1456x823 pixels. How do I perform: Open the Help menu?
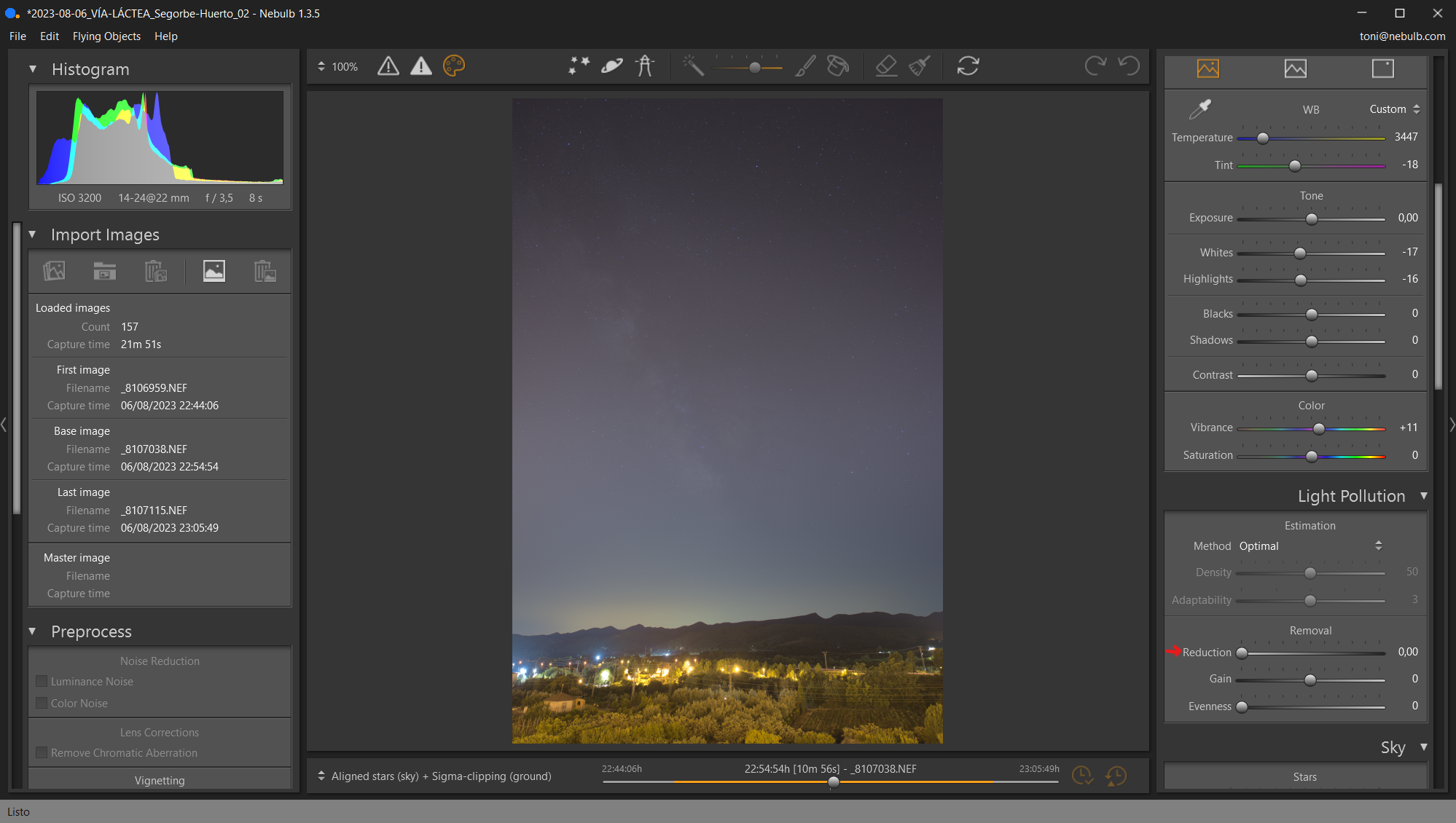[x=166, y=36]
